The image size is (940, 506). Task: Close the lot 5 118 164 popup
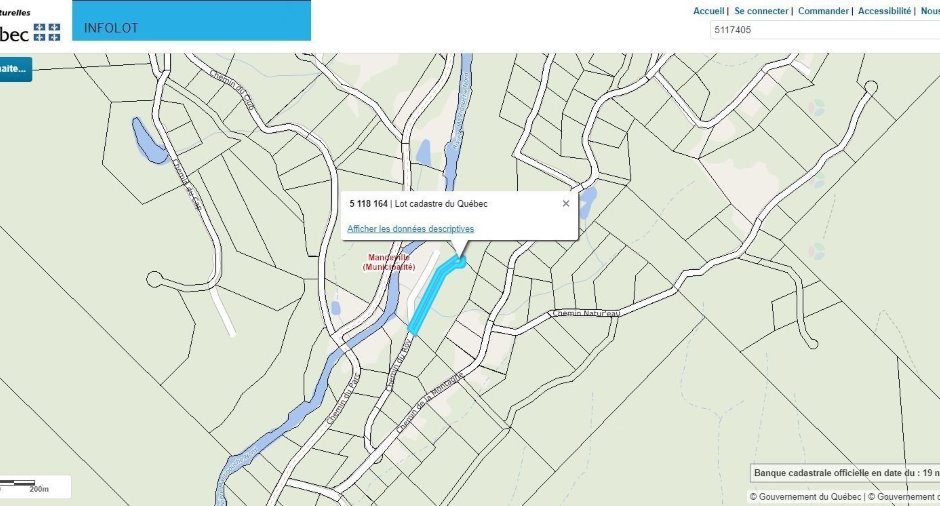[565, 204]
